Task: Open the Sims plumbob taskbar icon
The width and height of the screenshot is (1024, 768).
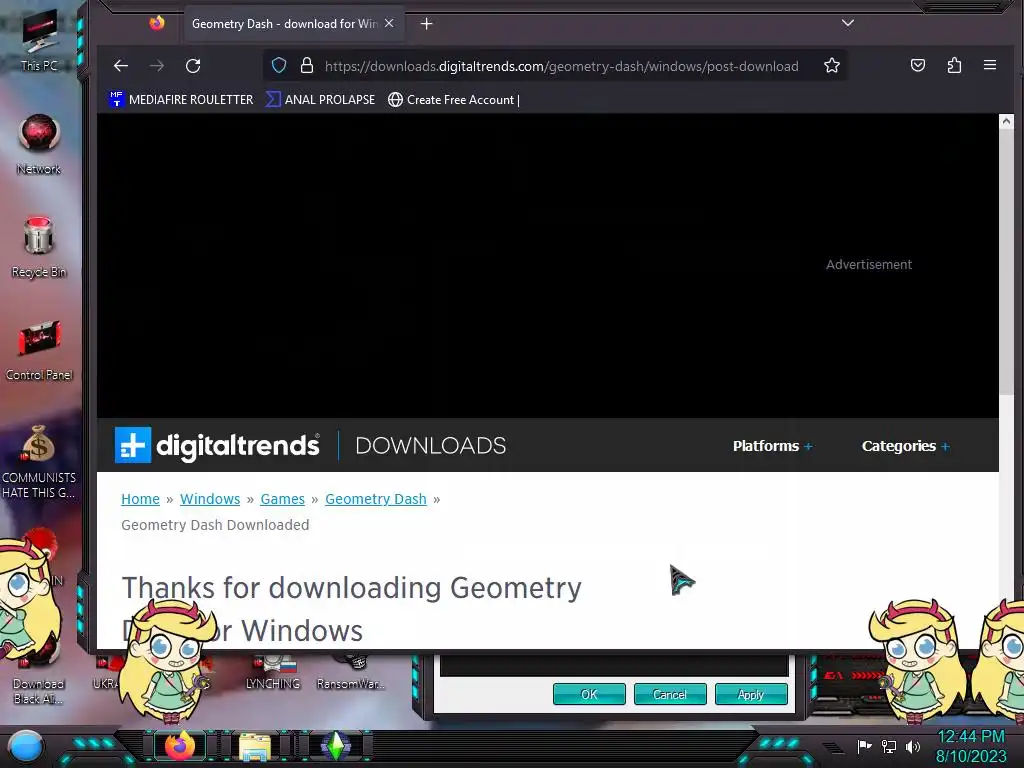Action: [x=336, y=746]
